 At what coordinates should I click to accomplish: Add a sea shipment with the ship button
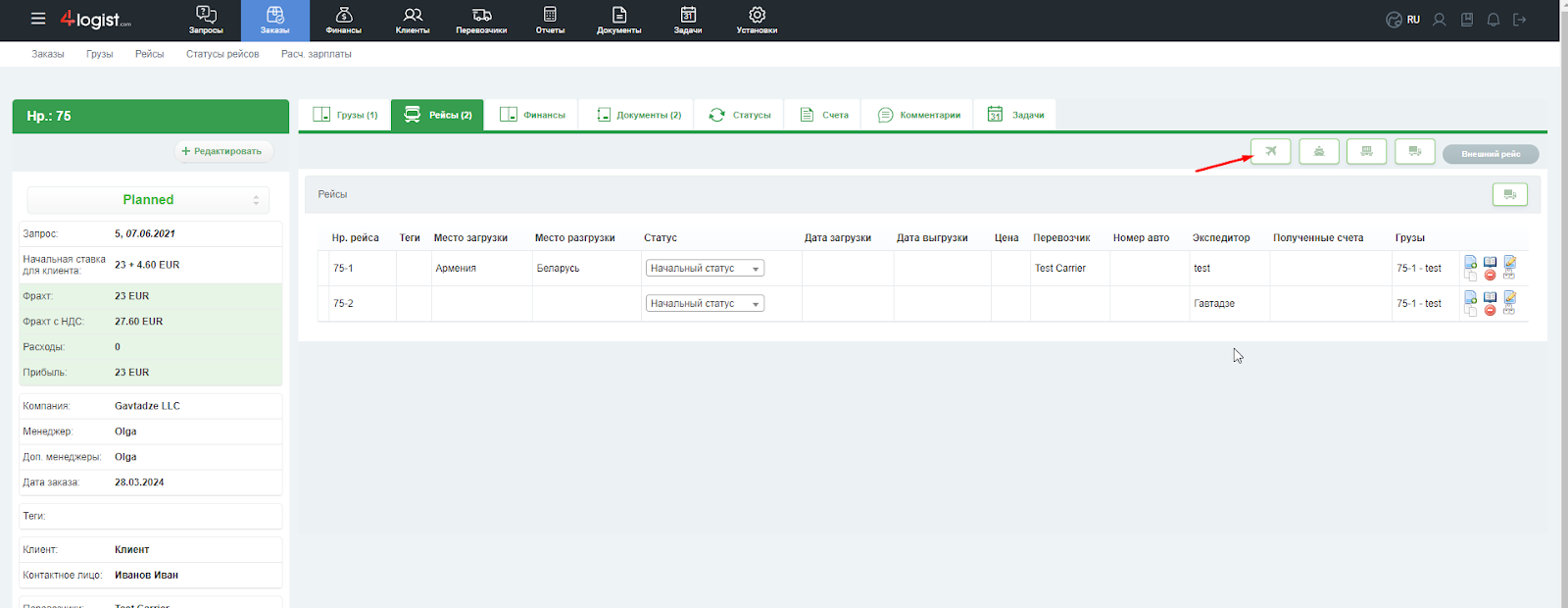(x=1319, y=151)
